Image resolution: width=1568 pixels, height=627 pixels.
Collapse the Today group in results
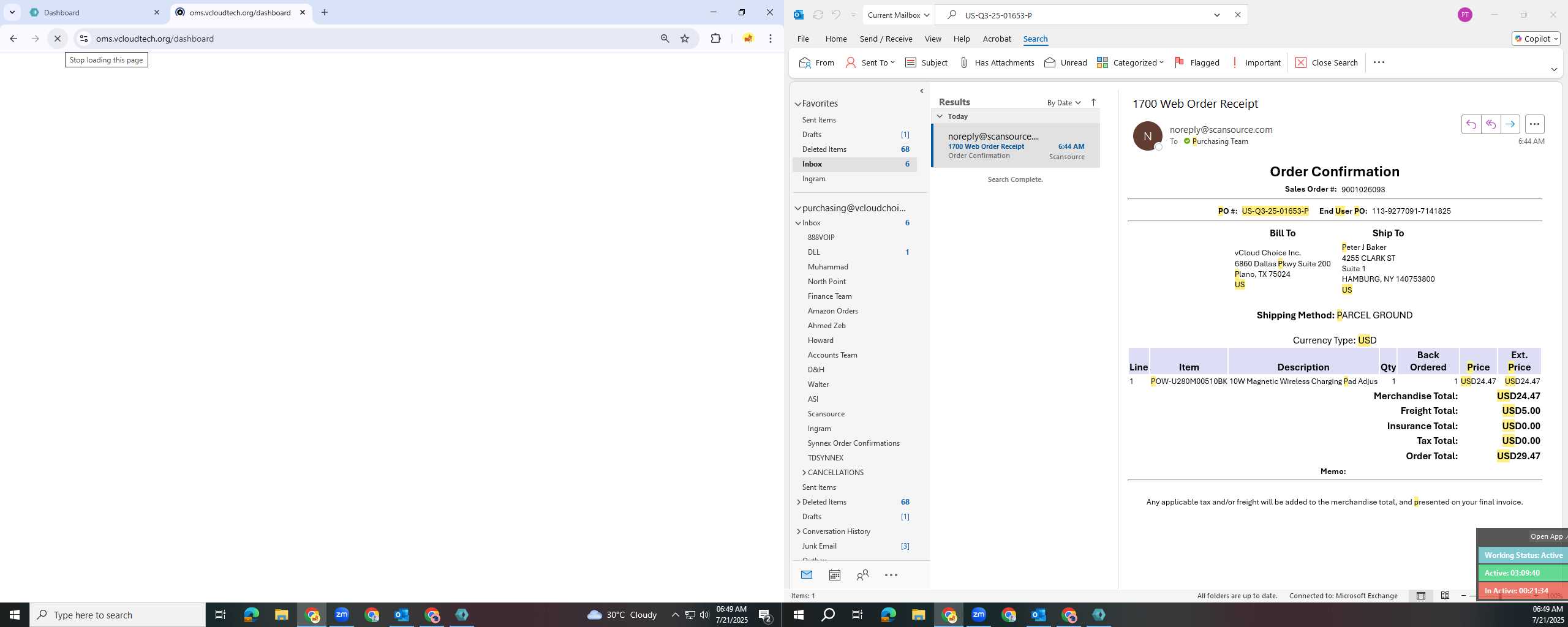(940, 116)
